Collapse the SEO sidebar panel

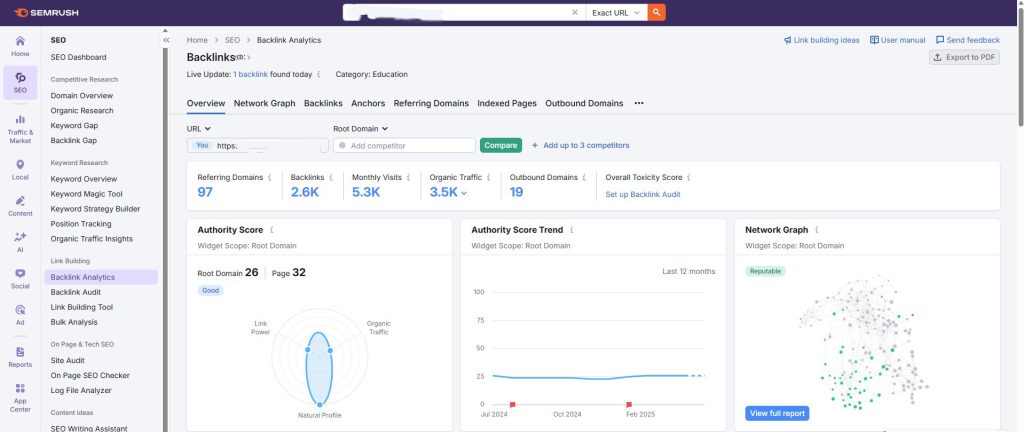click(166, 39)
